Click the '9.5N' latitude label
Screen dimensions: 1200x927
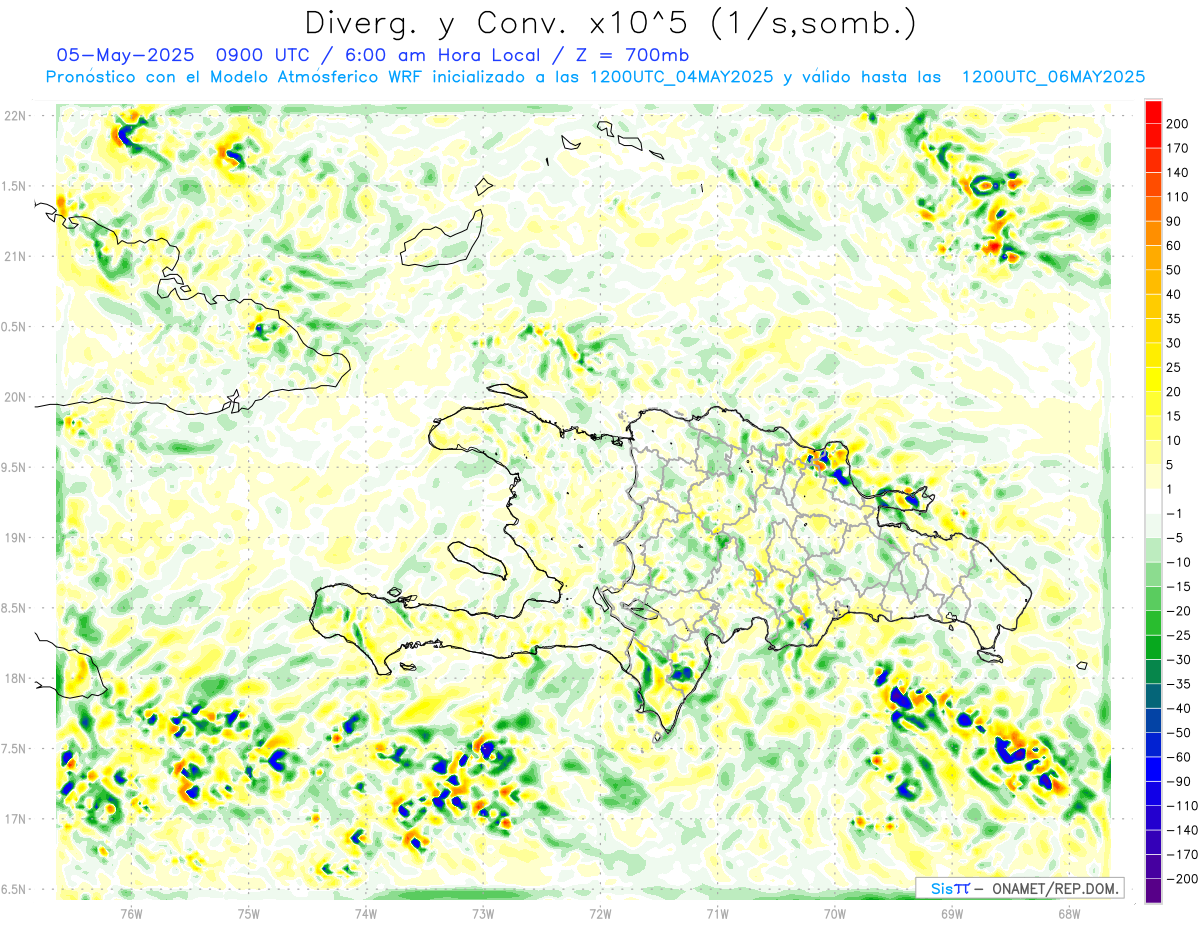pos(15,468)
